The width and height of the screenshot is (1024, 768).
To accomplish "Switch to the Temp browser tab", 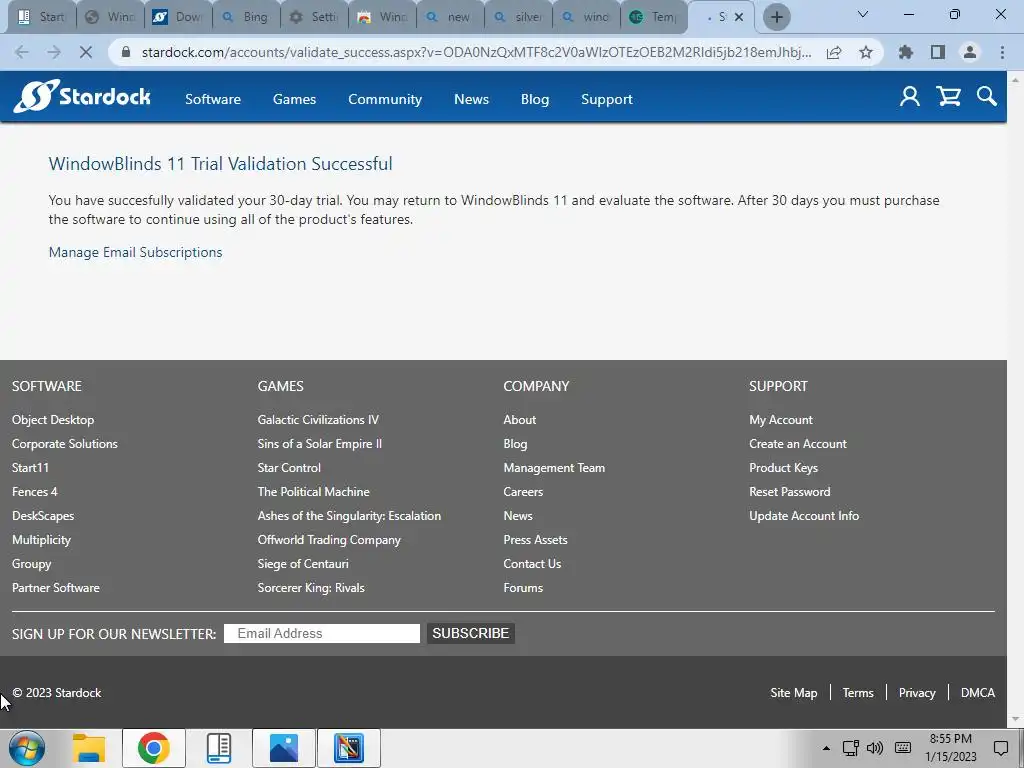I will 654,18.
